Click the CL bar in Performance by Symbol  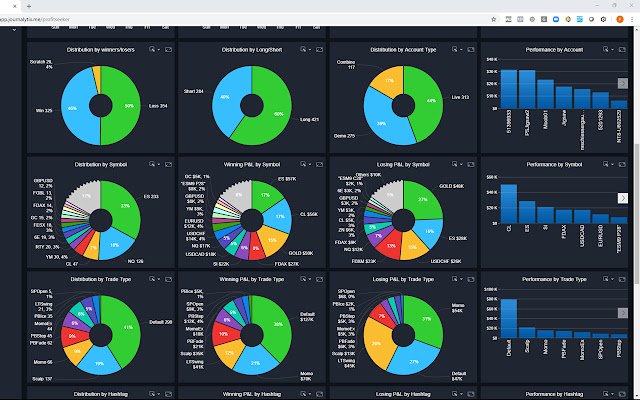point(509,204)
